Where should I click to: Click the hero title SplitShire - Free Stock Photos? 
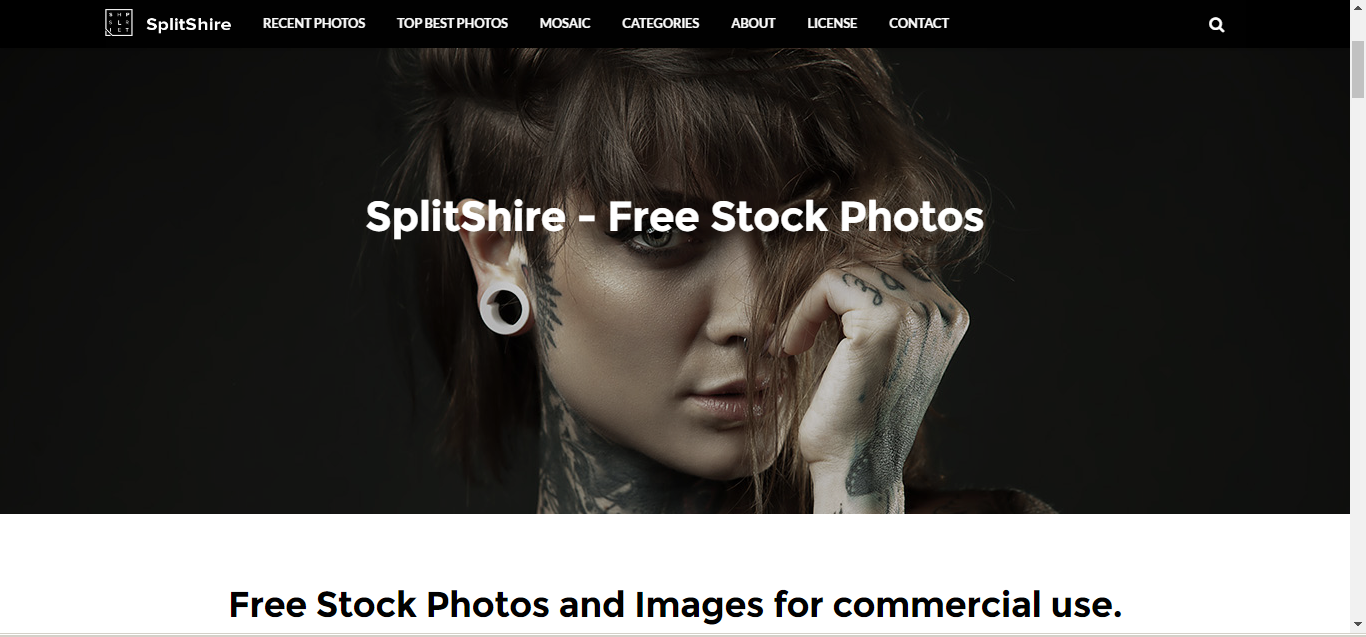click(x=674, y=217)
